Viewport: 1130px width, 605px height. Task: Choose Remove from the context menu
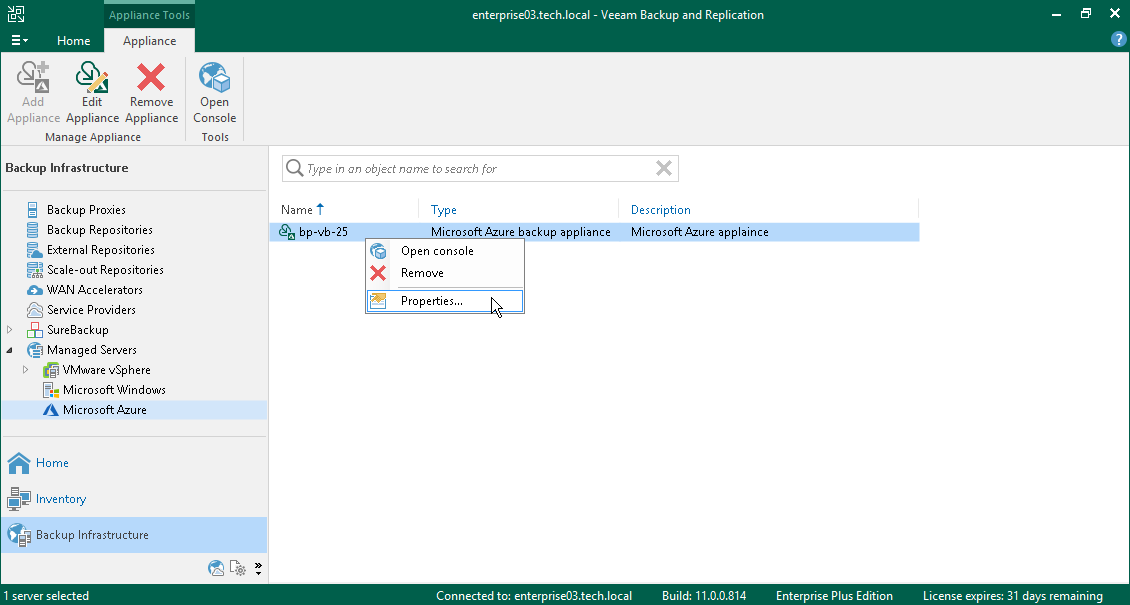coord(445,273)
